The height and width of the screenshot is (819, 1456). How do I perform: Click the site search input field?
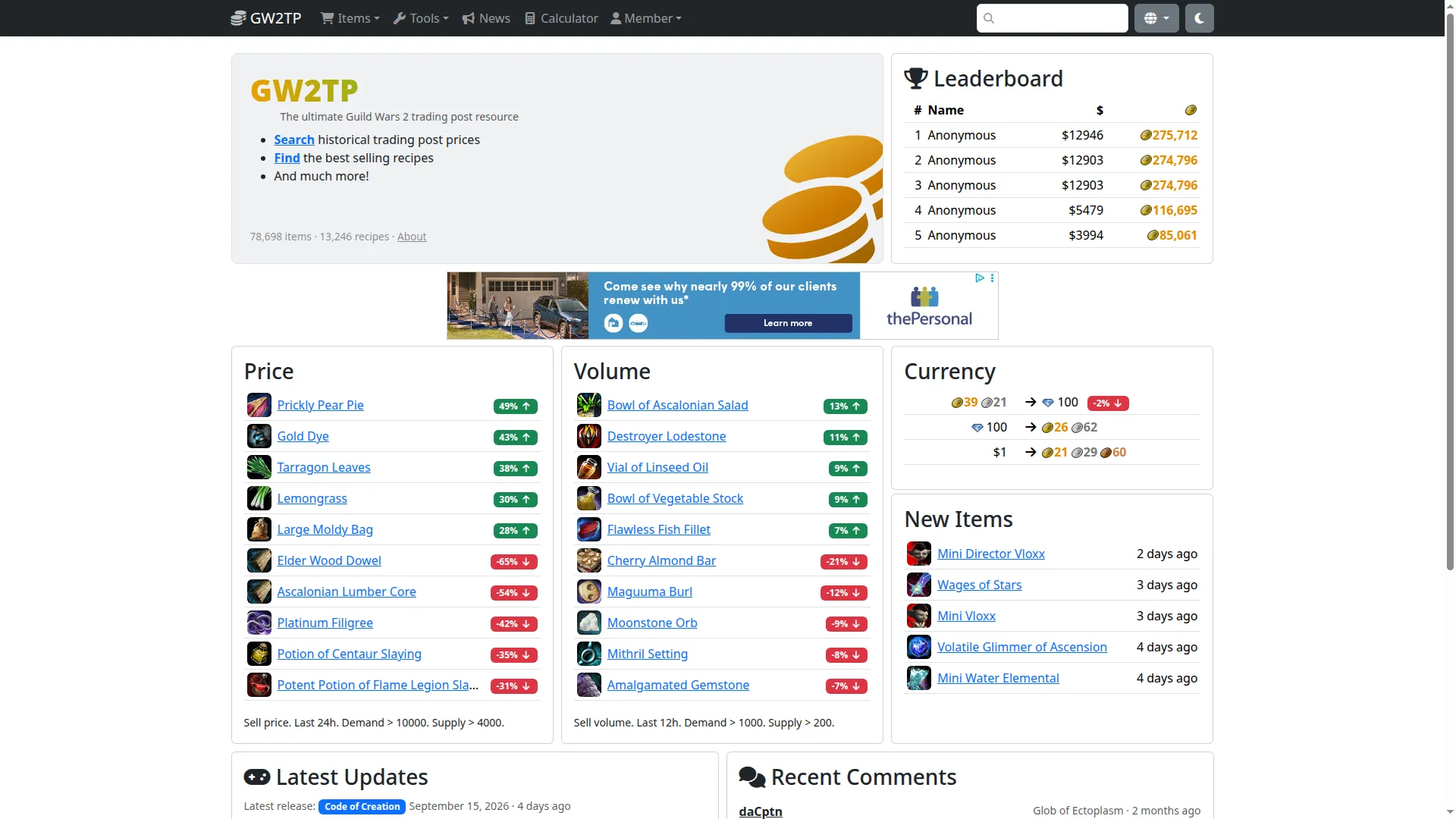pos(1052,18)
